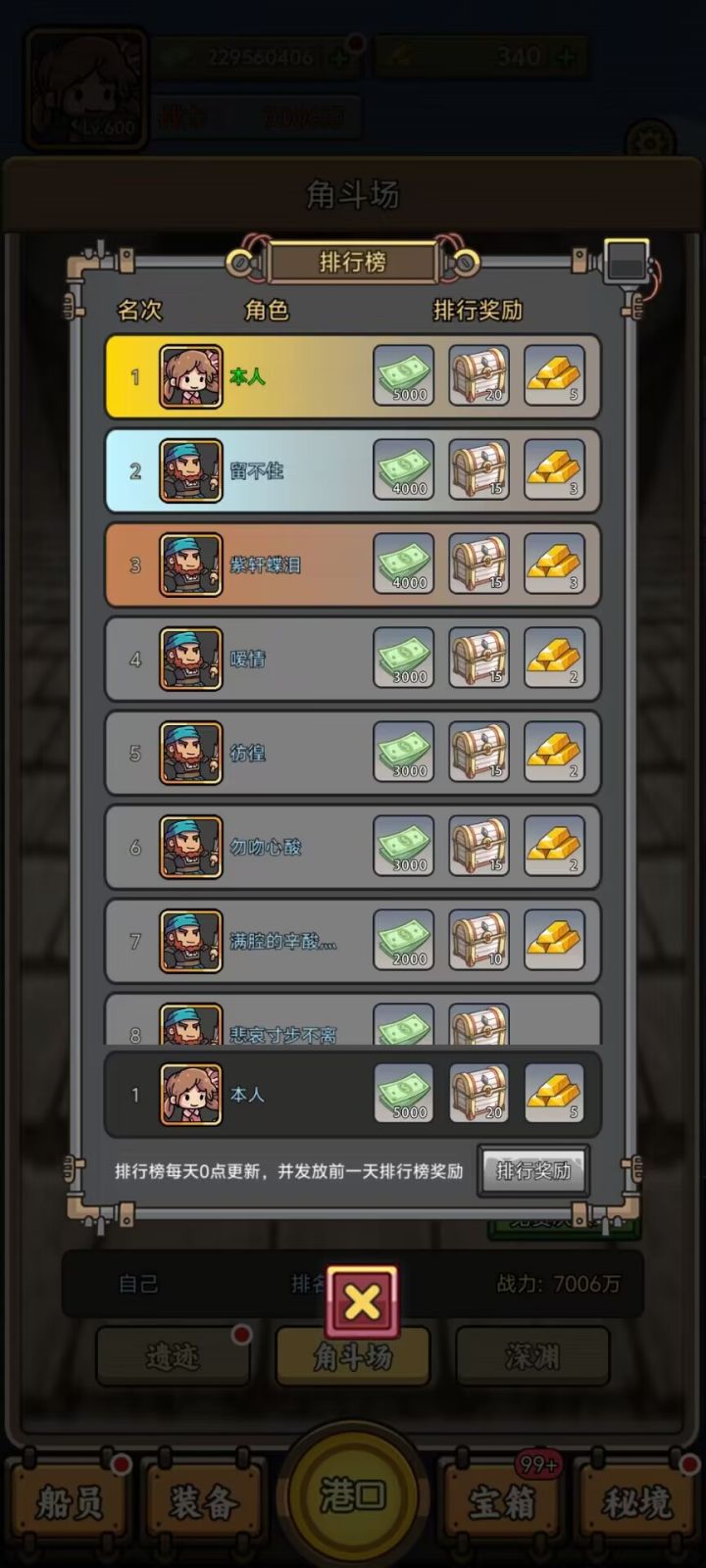Tap the treasure chest 20 icon in rank 1
706x1568 pixels.
pyautogui.click(x=479, y=375)
